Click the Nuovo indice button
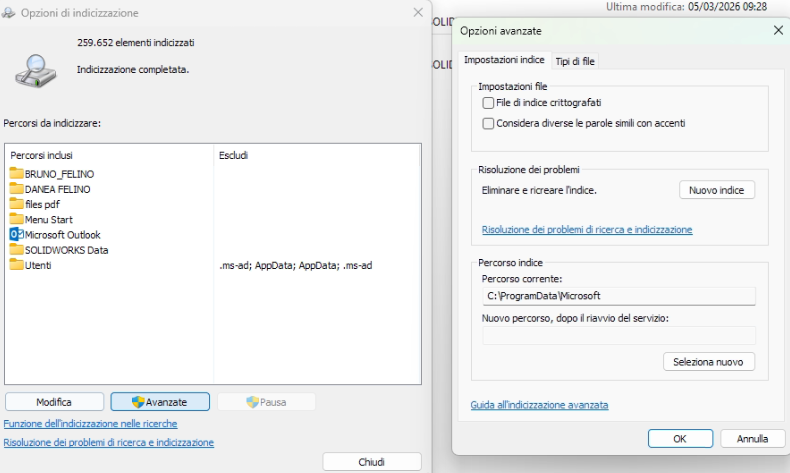790x473 pixels. tap(716, 190)
